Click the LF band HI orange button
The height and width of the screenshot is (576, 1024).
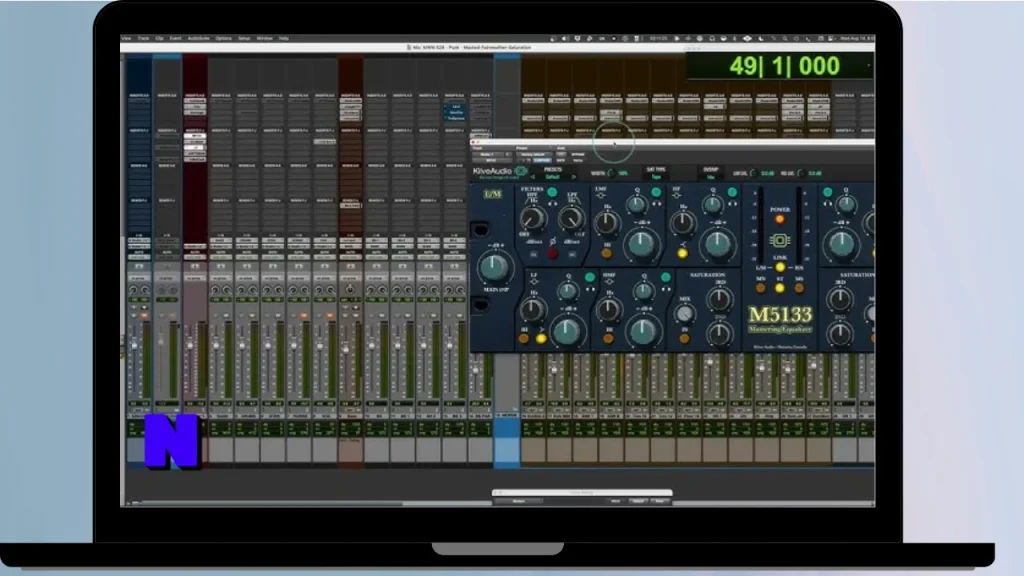[x=524, y=338]
